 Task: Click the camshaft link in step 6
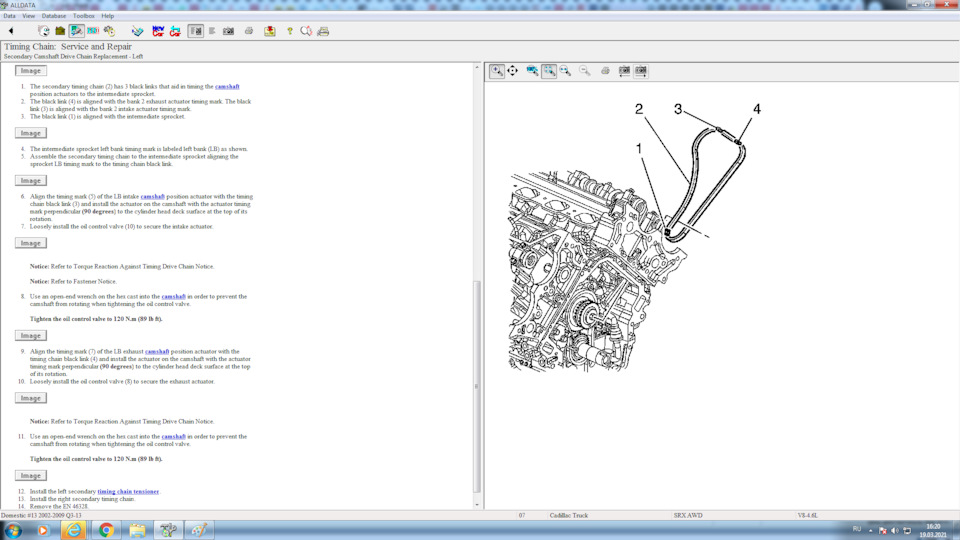(152, 197)
